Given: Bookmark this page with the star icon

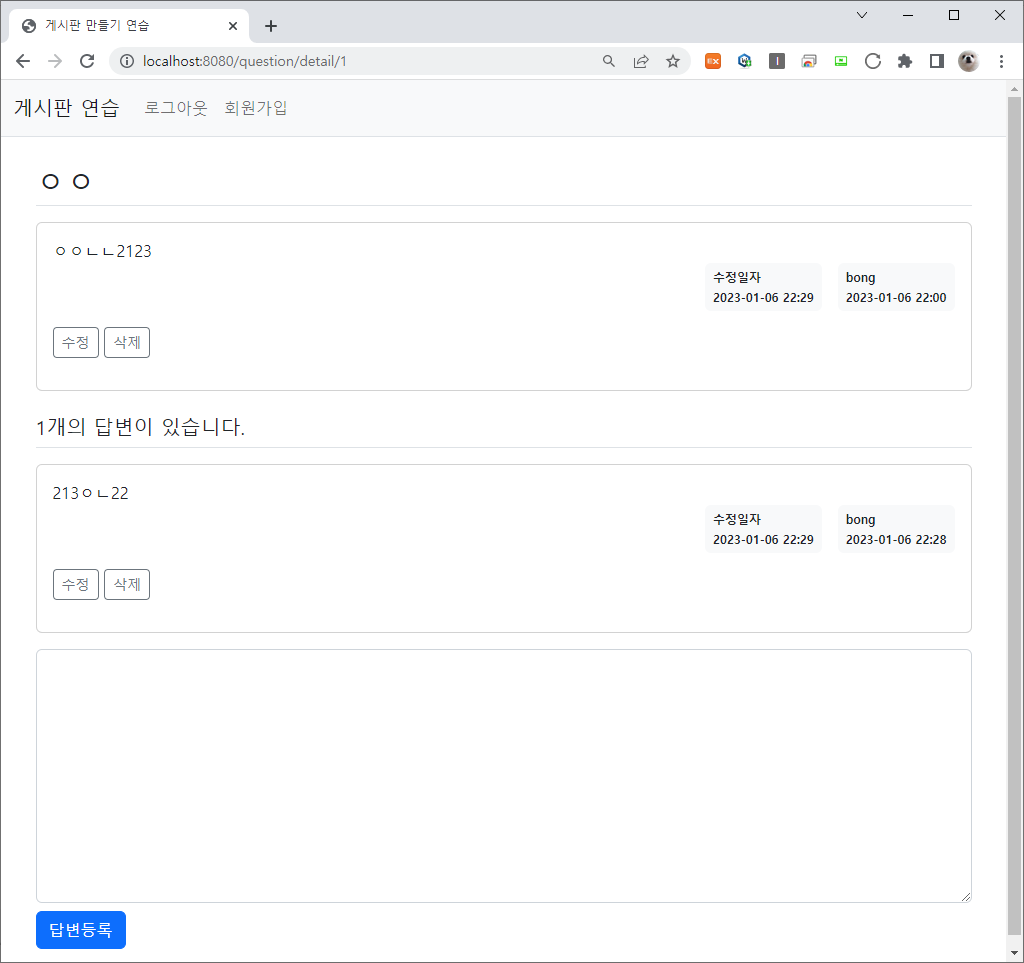Looking at the screenshot, I should 673,61.
